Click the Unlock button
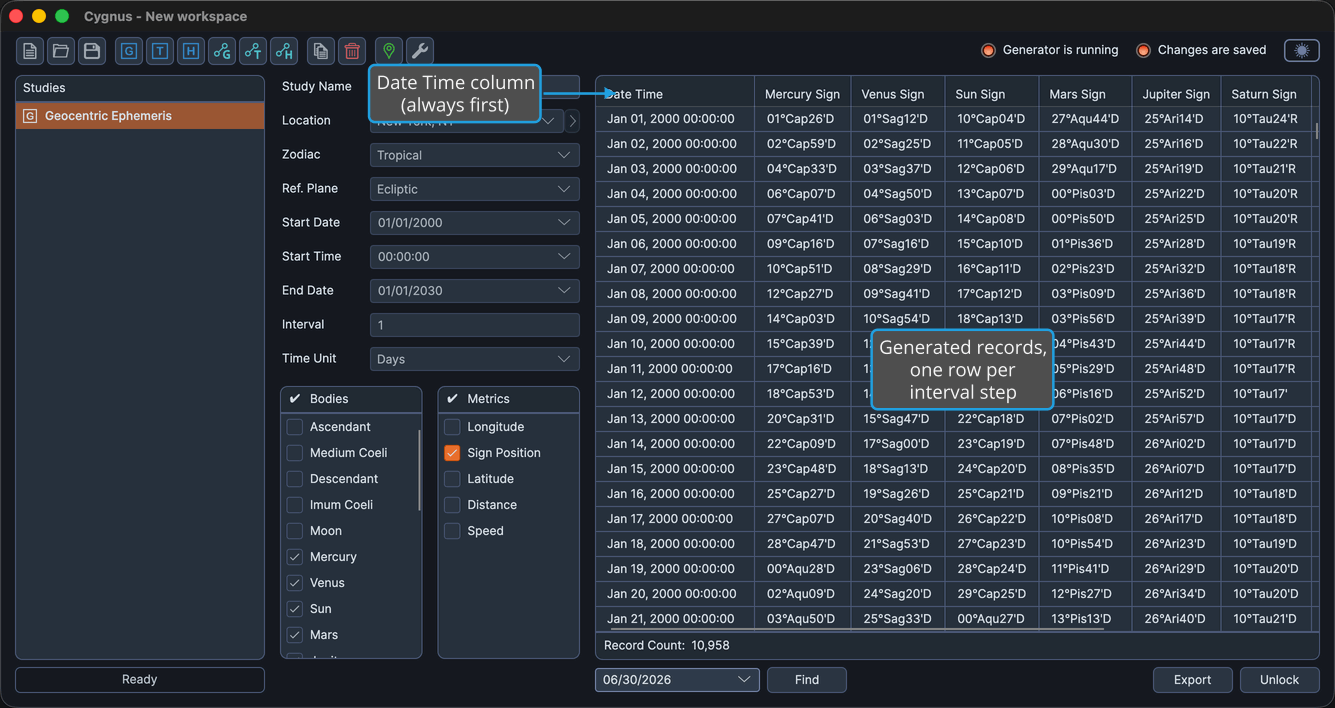This screenshot has height=708, width=1335. [x=1279, y=680]
